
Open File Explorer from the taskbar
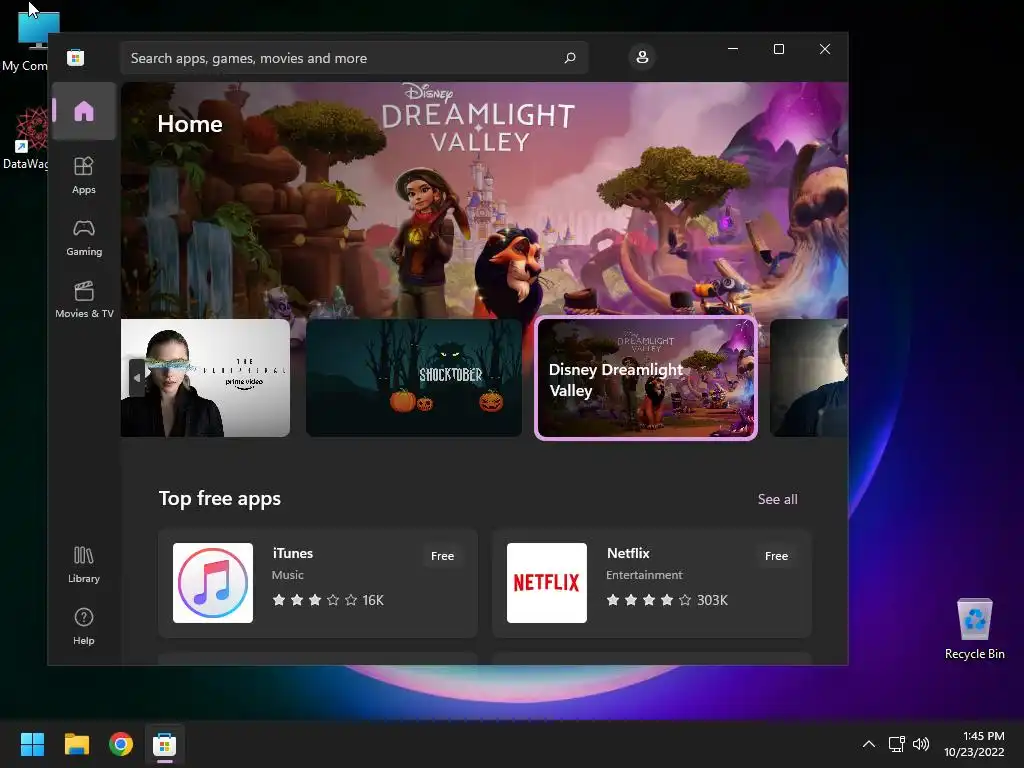[76, 744]
